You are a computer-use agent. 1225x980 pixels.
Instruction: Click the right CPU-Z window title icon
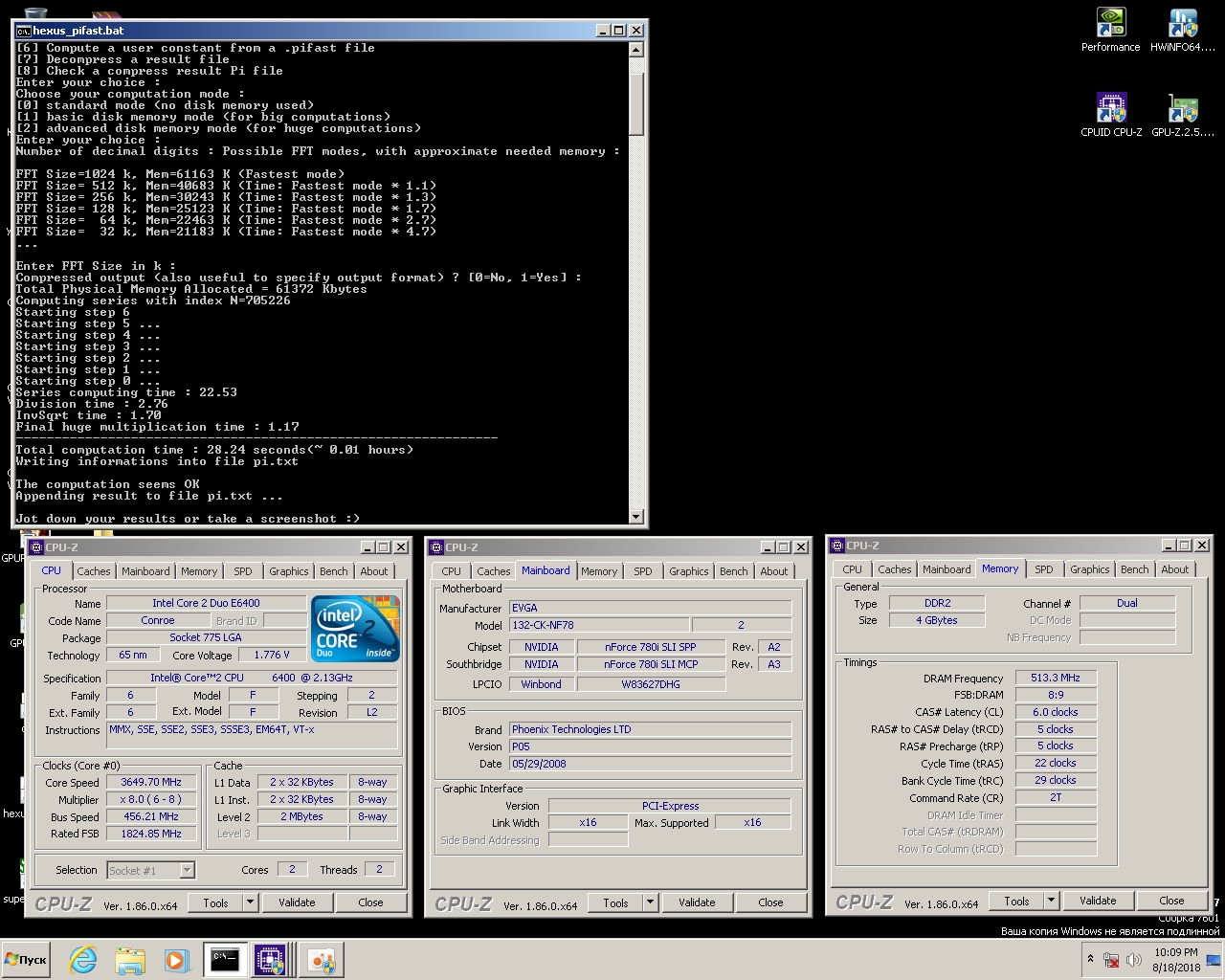point(837,546)
